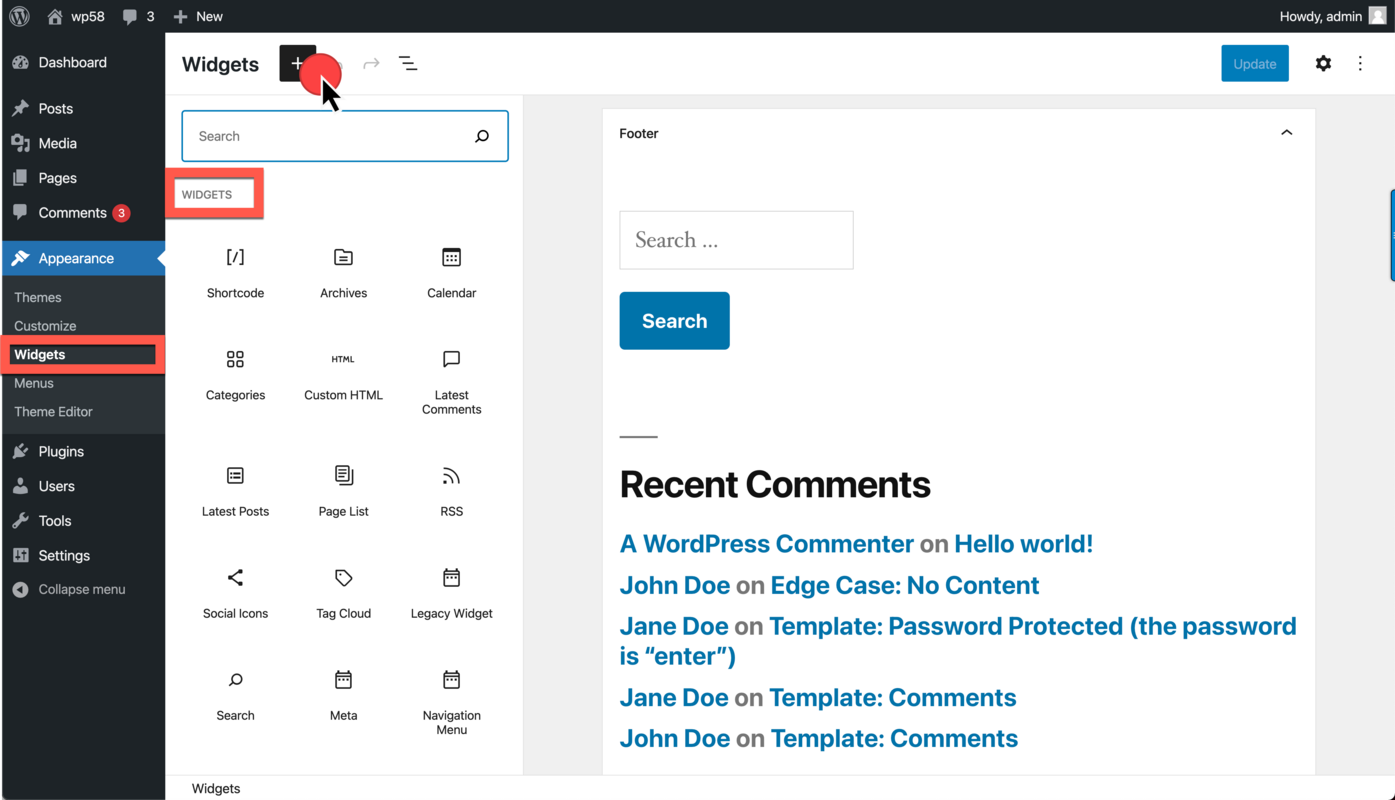This screenshot has height=800, width=1395.
Task: Collapse the admin sidebar menu
Action: (81, 589)
